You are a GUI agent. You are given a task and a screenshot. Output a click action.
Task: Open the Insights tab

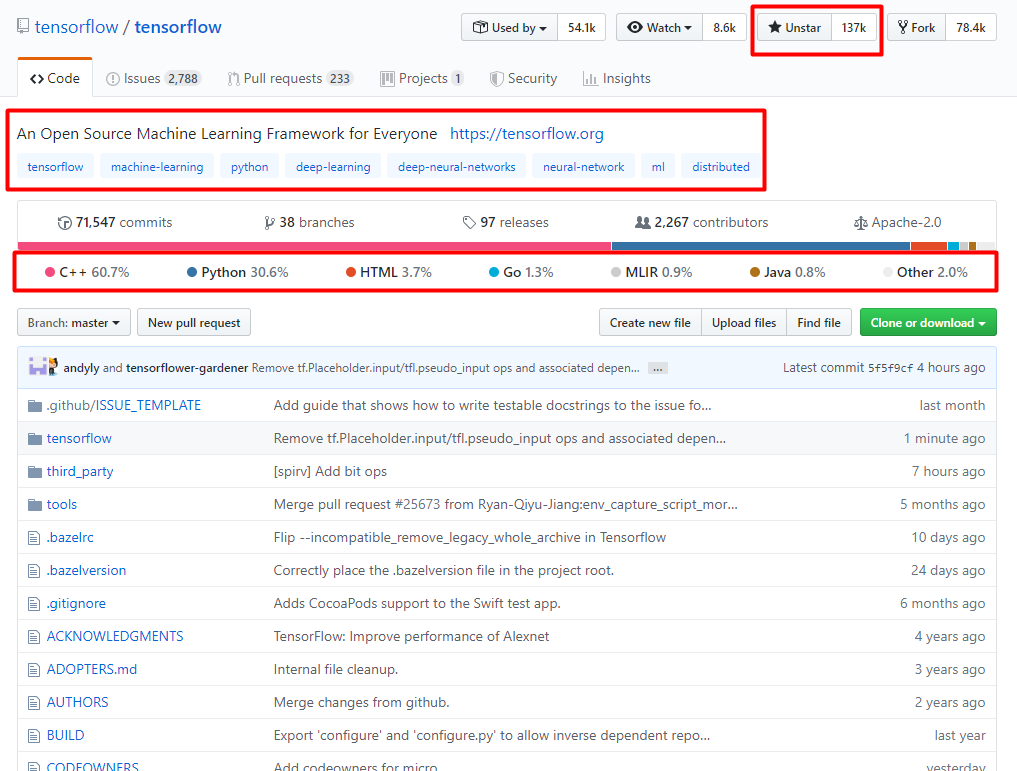[x=617, y=78]
